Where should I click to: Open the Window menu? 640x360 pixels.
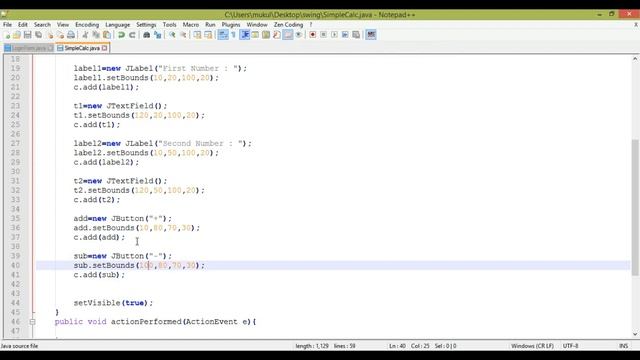point(257,24)
